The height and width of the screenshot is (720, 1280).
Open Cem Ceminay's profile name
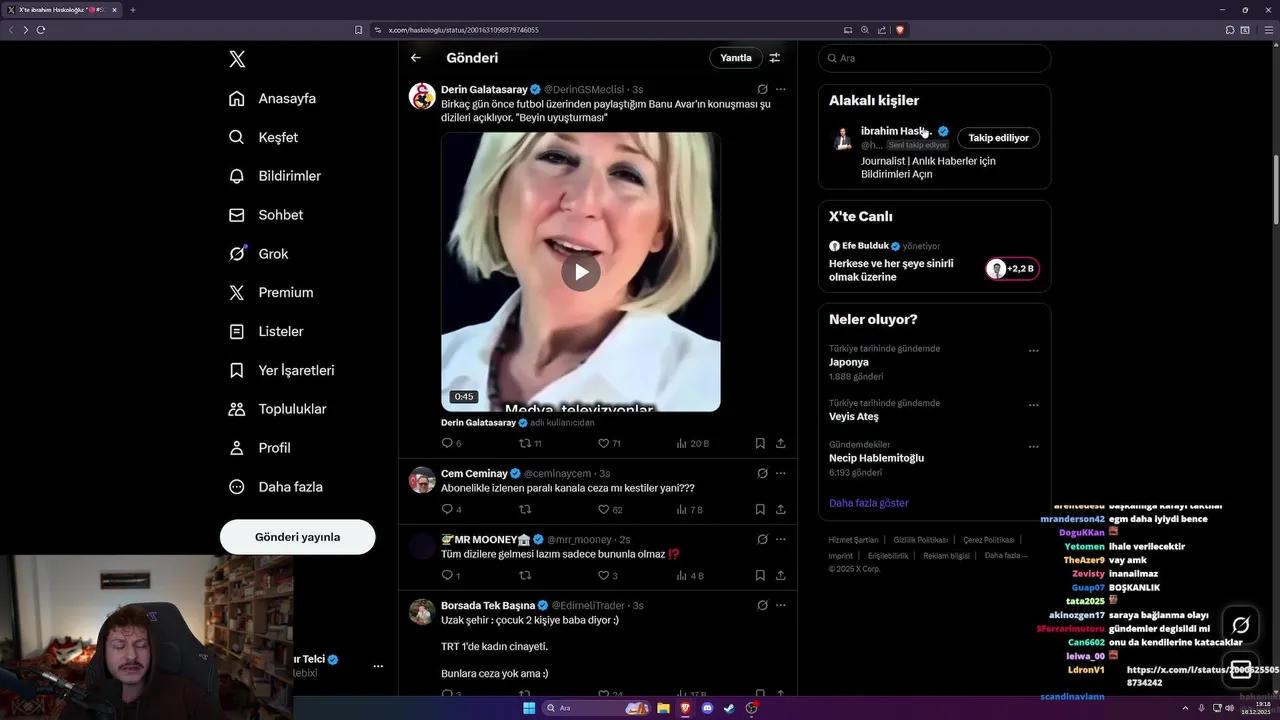pos(474,473)
